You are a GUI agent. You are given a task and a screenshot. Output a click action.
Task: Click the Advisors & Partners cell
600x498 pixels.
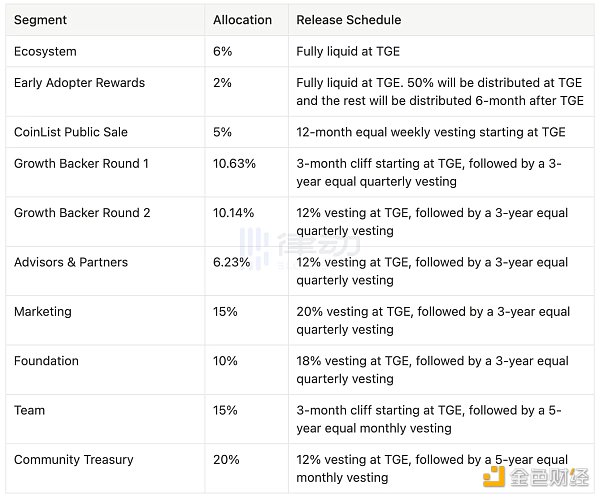[x=71, y=262]
